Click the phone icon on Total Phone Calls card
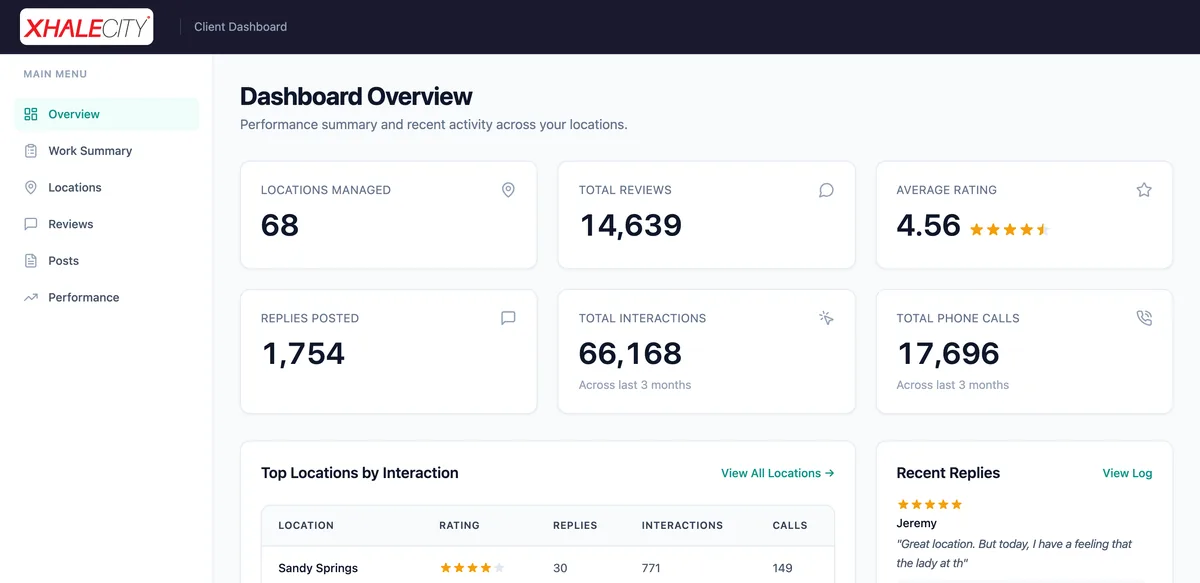This screenshot has width=1200, height=583. 1144,318
